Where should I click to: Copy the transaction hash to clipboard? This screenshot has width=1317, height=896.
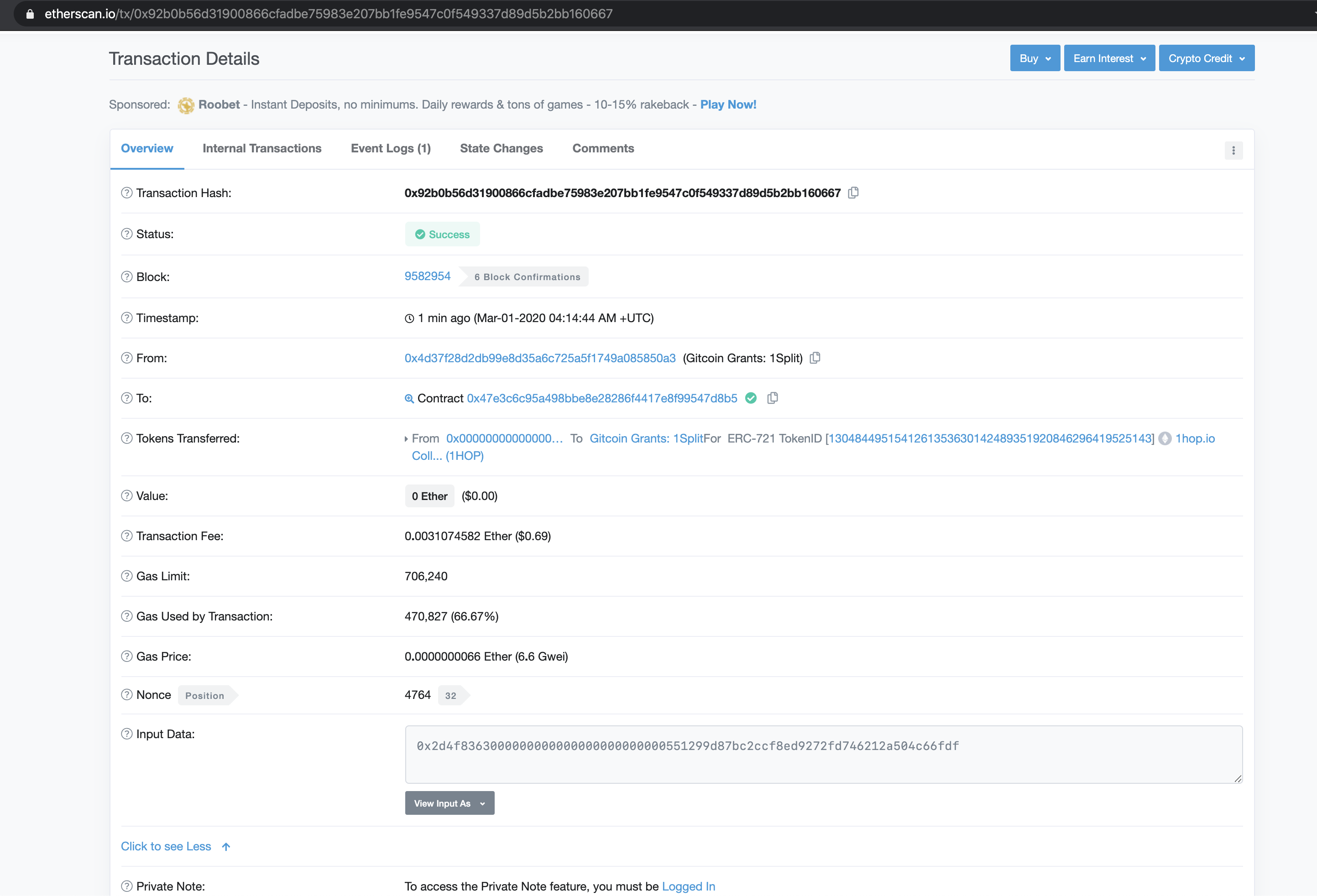[853, 193]
